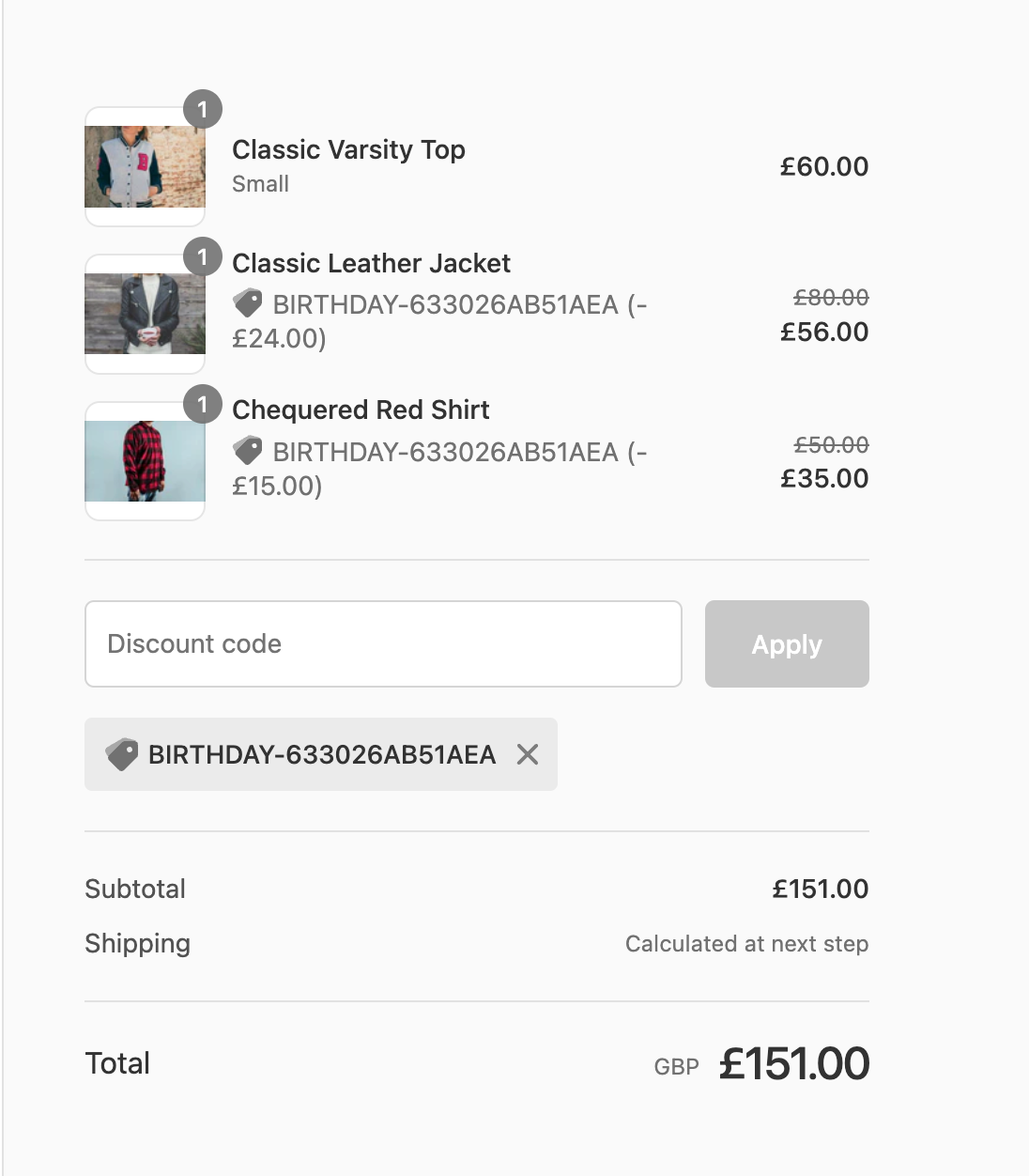Image resolution: width=1029 pixels, height=1176 pixels.
Task: Click the tag icon under Classic Leather Jacket
Action: 248,303
